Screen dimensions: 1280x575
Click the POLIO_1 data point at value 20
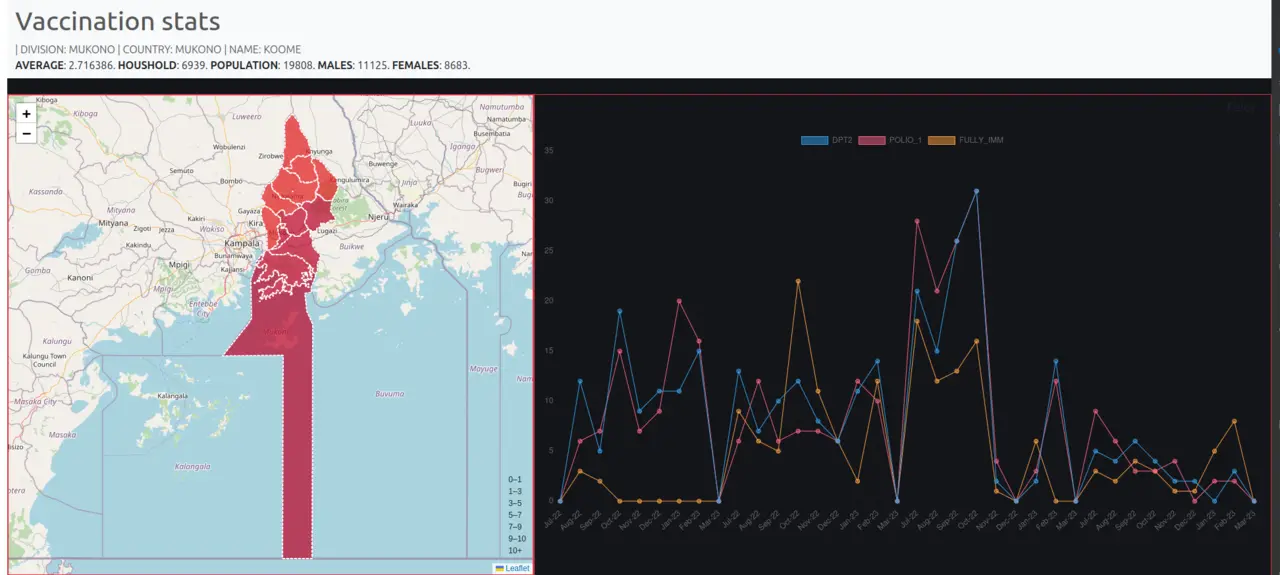tap(679, 300)
